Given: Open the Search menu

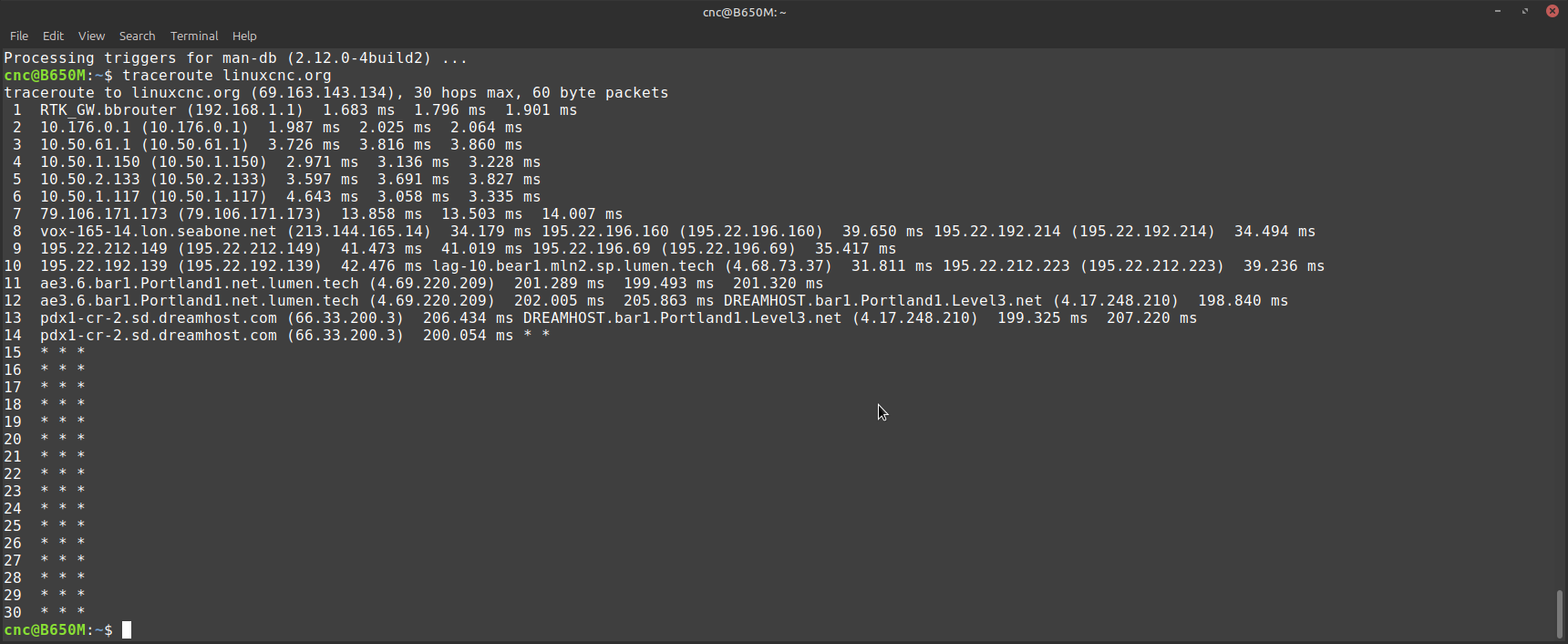Looking at the screenshot, I should click(x=137, y=36).
